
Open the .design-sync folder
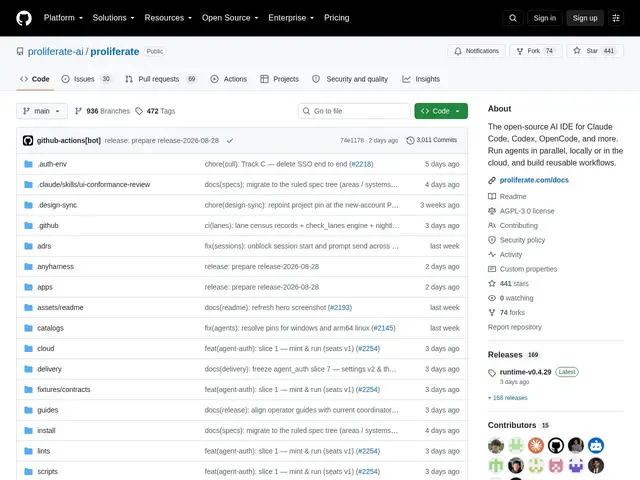pos(57,205)
